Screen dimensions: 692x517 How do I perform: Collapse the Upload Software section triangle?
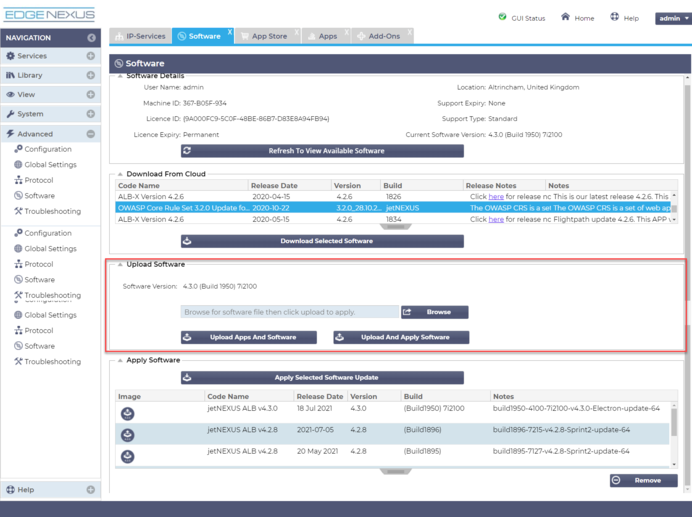point(120,264)
